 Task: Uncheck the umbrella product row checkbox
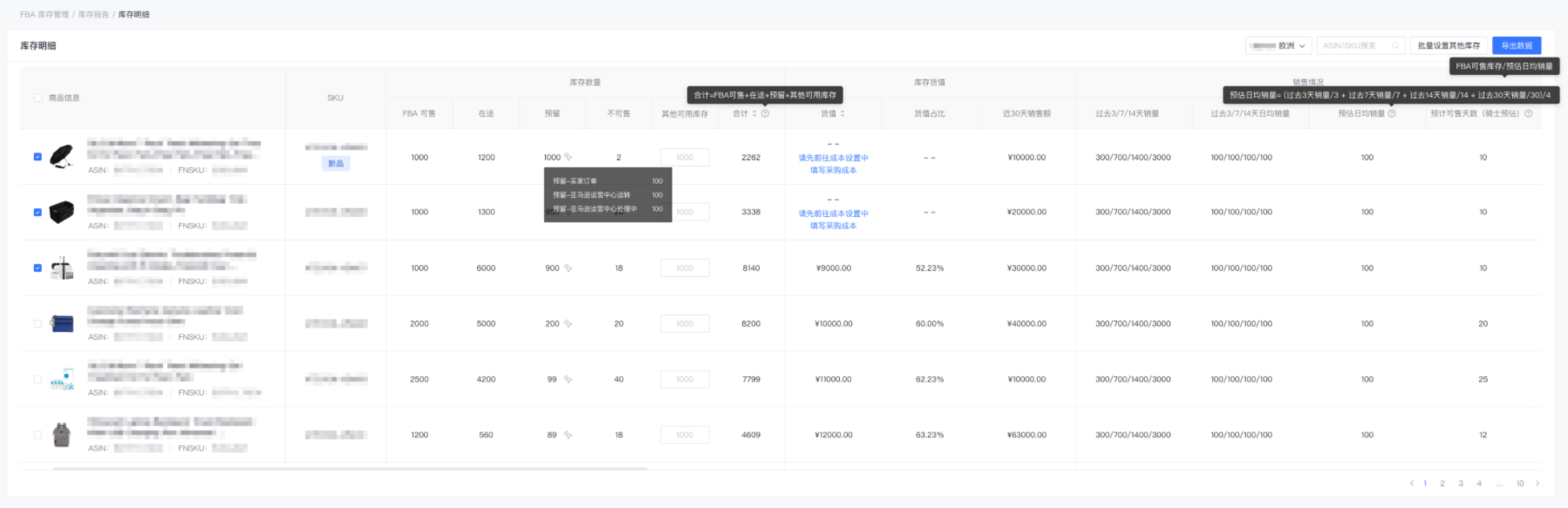pos(37,157)
